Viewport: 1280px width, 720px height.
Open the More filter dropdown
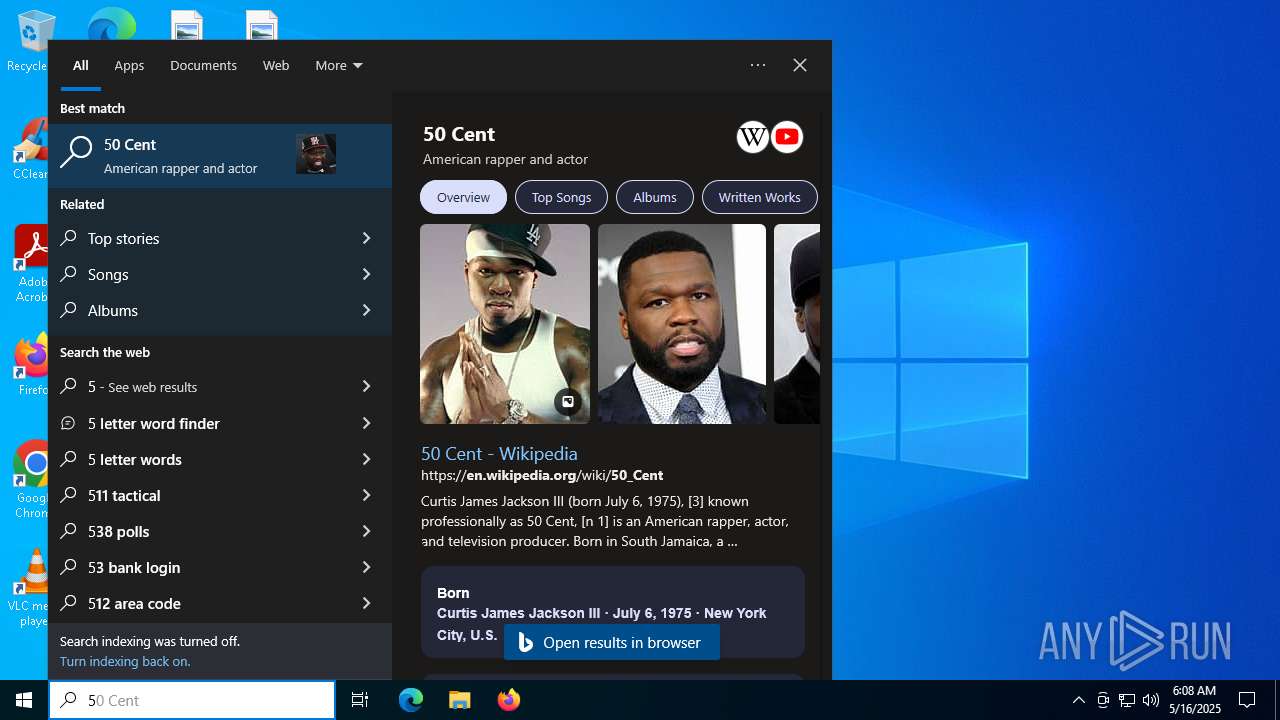click(339, 65)
